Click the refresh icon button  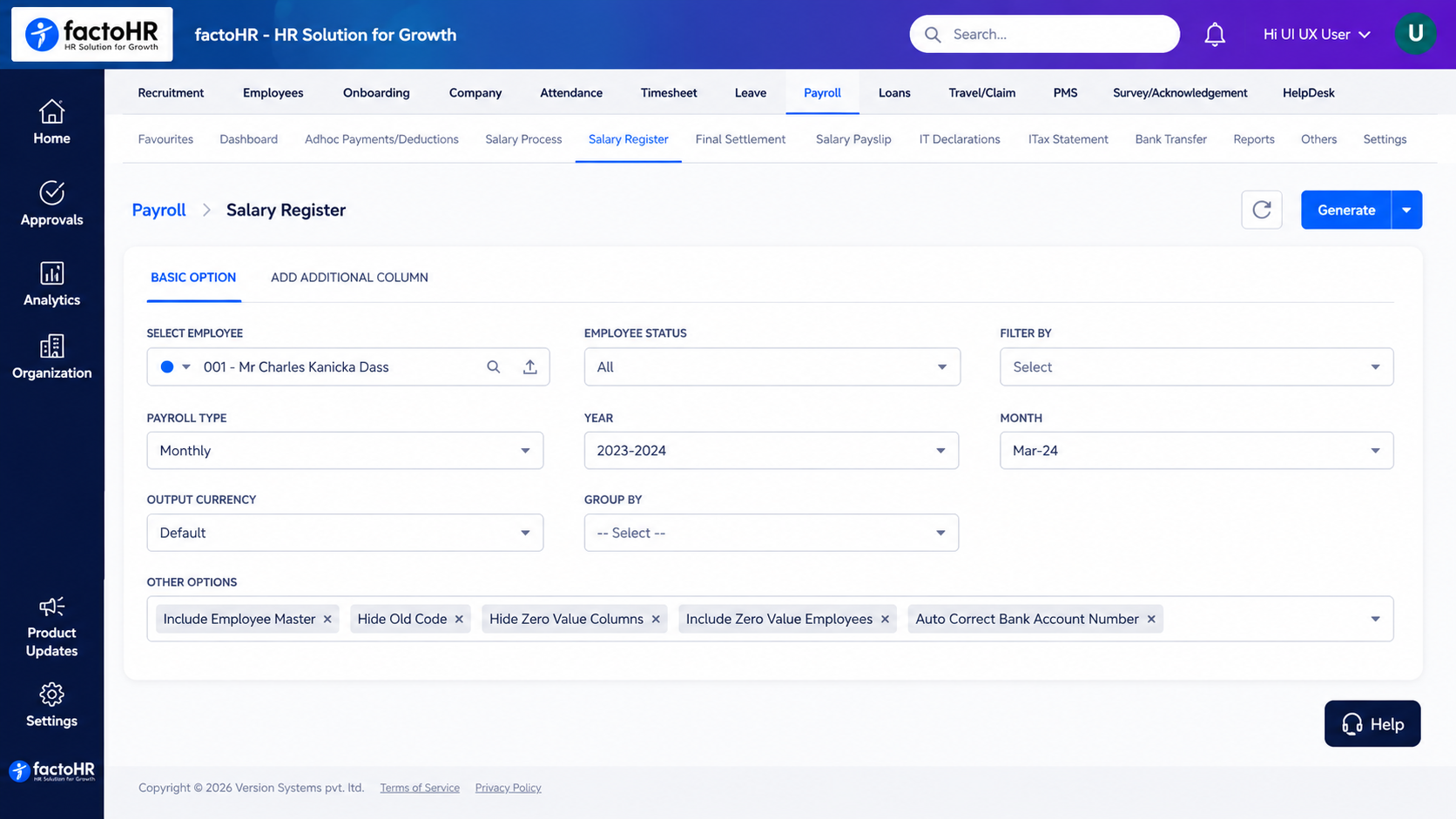pos(1262,210)
